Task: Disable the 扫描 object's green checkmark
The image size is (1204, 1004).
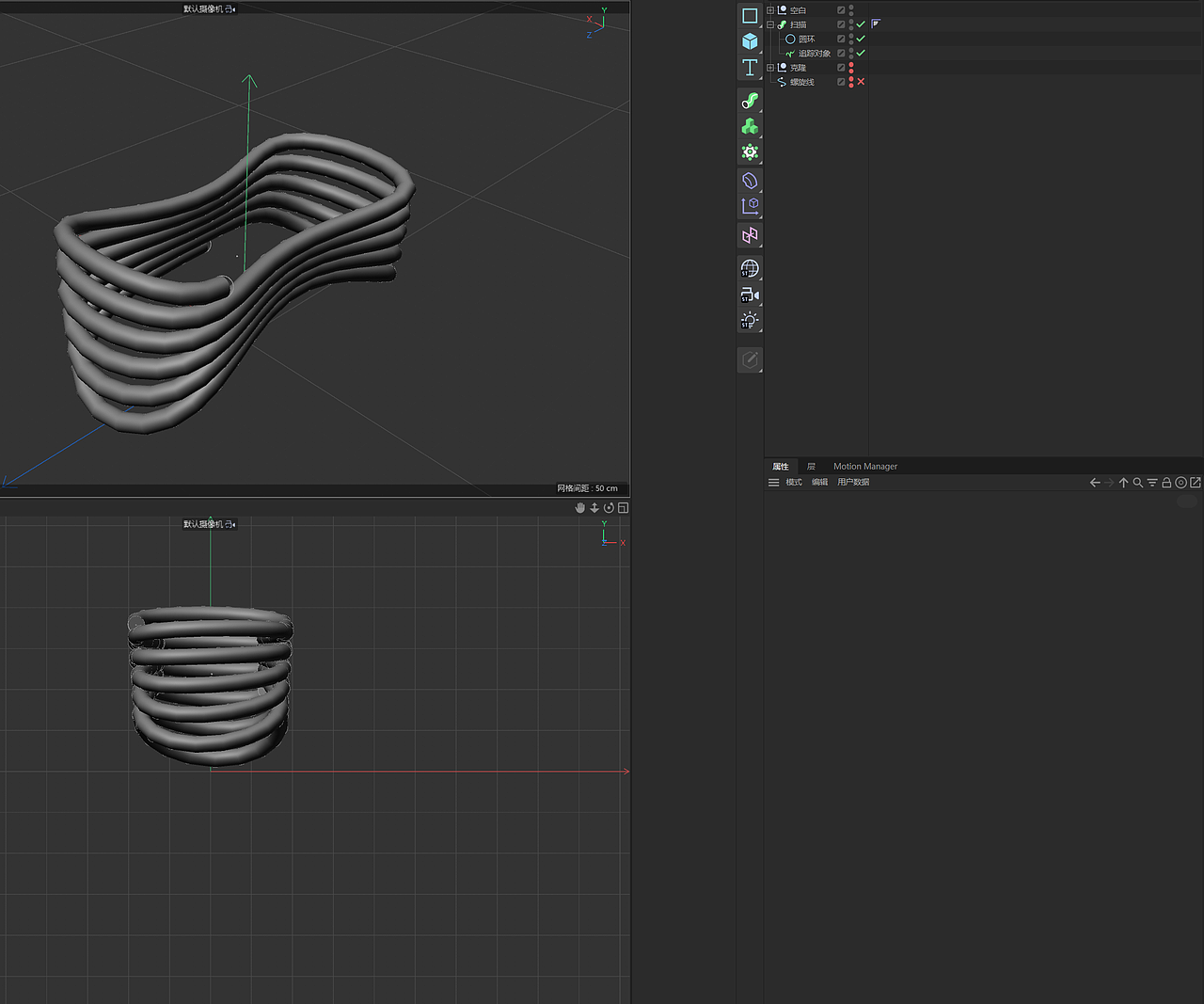Action: [859, 24]
